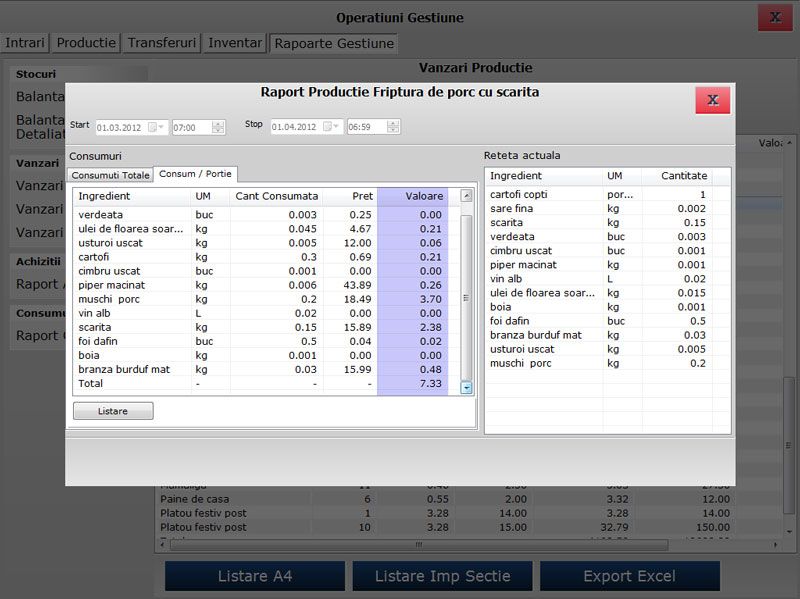Click the Pret column header
The image size is (800, 599).
coord(351,196)
